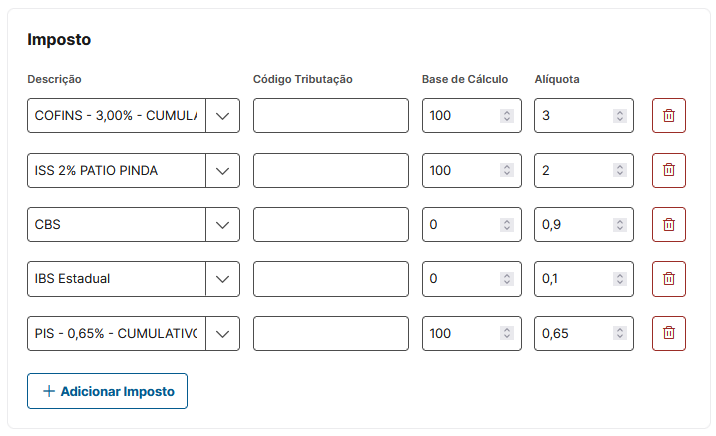Open the COFINS description dropdown
The height and width of the screenshot is (436, 716).
click(x=222, y=116)
